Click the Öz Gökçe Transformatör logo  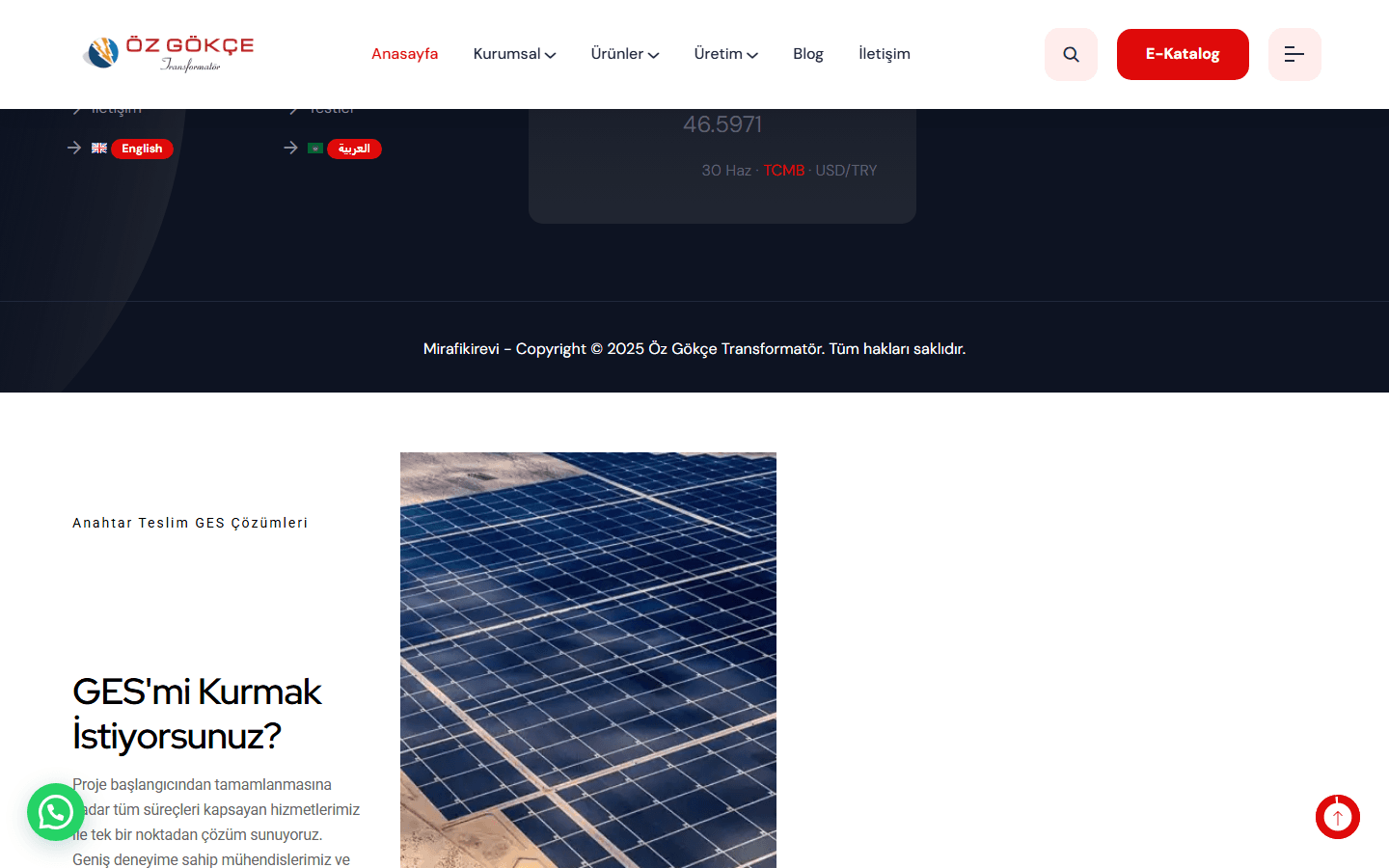[x=168, y=54]
